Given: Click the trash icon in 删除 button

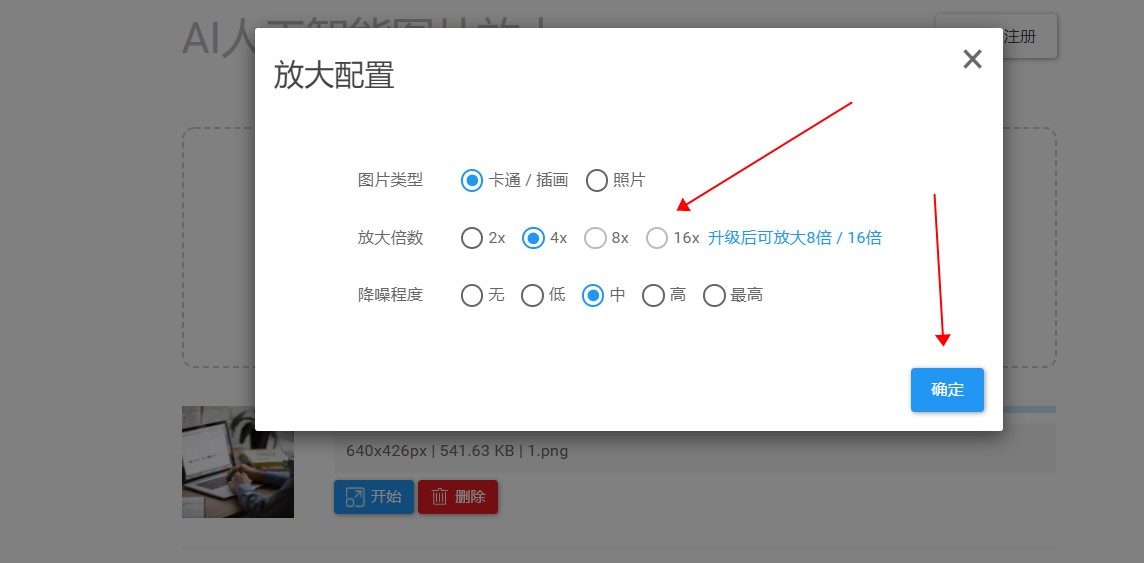Looking at the screenshot, I should pos(440,497).
